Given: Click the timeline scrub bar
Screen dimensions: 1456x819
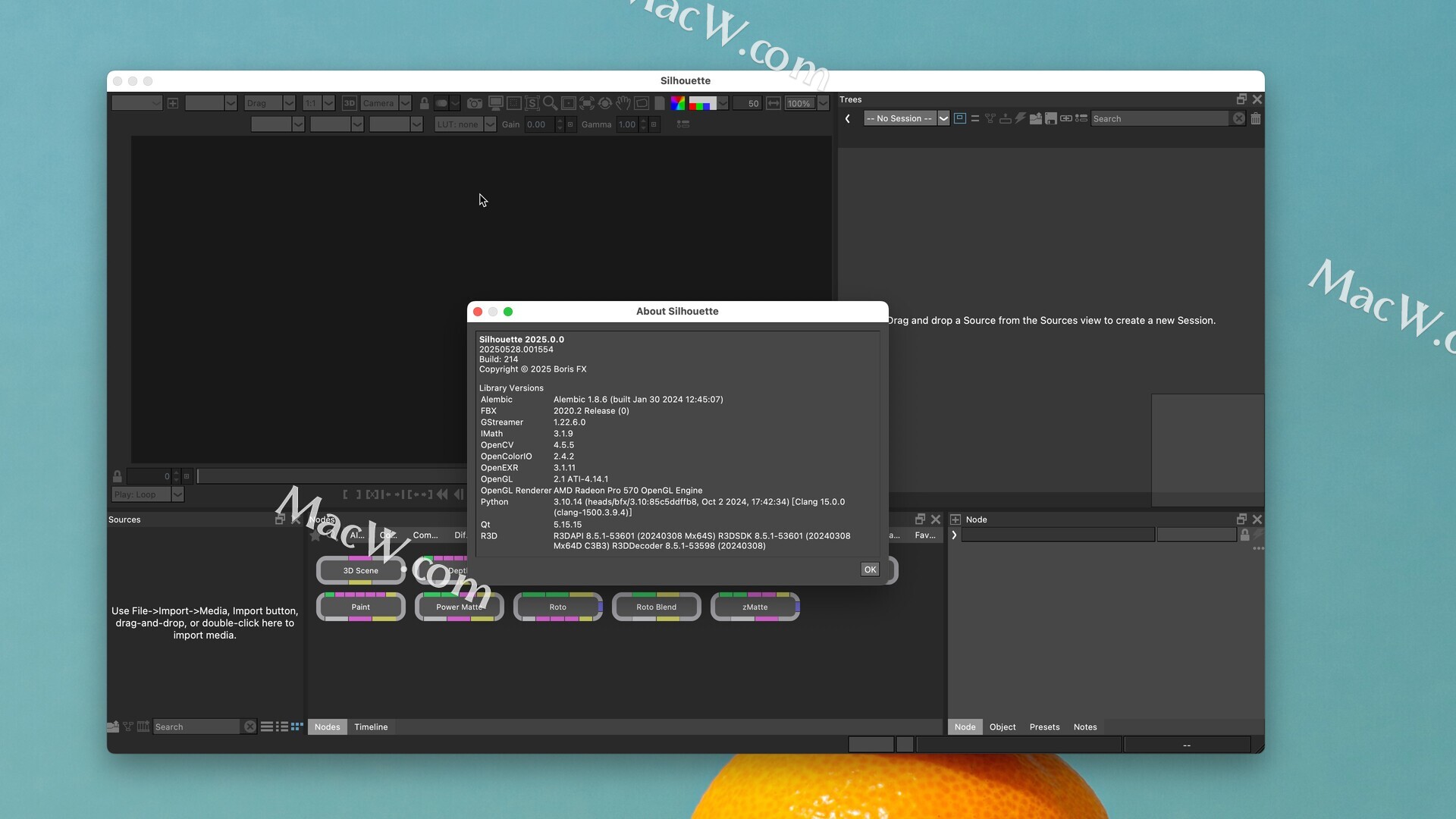Looking at the screenshot, I should click(x=331, y=476).
